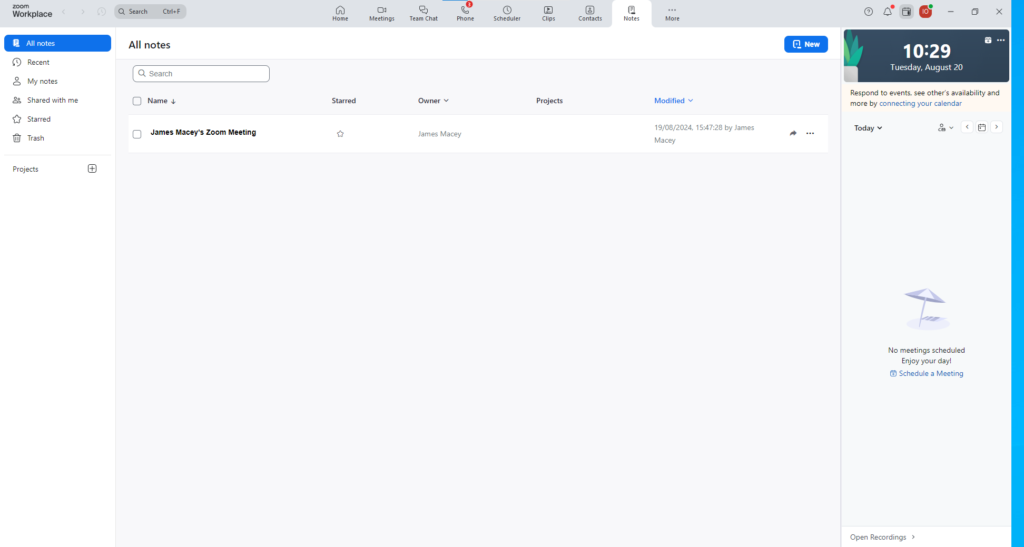1024x547 pixels.
Task: Add a new project with the plus icon
Action: (92, 169)
